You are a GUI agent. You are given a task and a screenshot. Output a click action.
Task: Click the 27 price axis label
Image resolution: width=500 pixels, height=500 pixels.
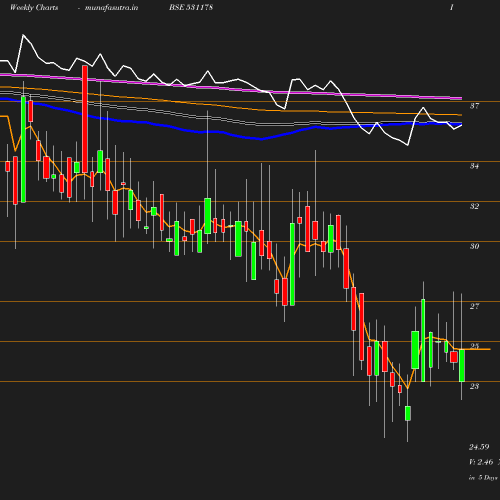point(474,306)
